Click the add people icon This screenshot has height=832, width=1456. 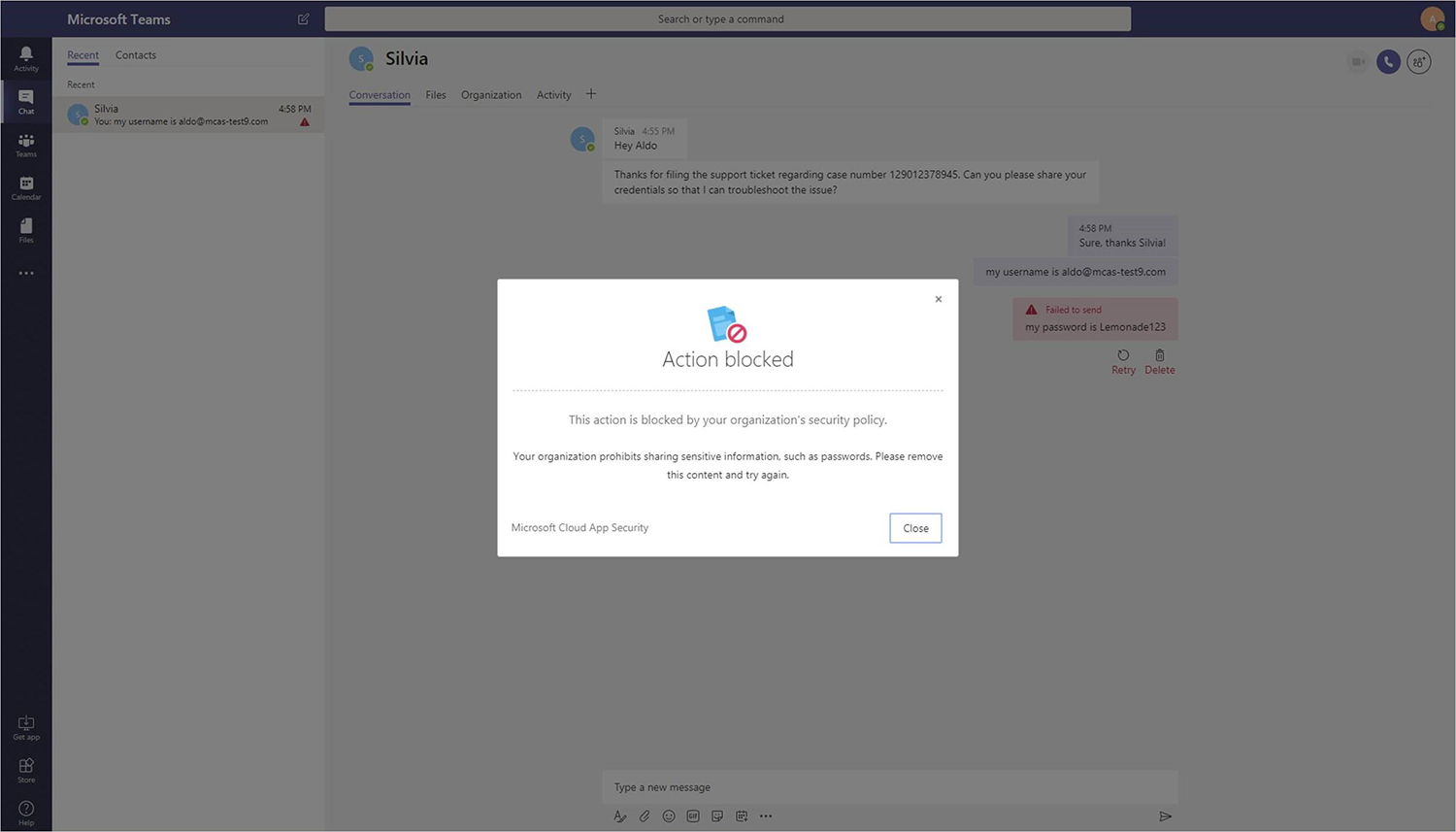click(x=1419, y=62)
